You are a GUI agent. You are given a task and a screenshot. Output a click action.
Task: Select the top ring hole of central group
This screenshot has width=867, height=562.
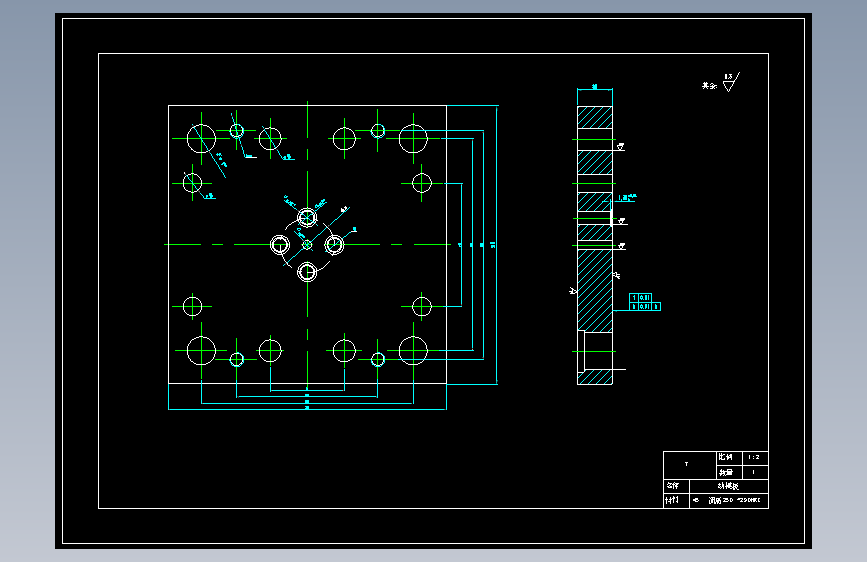point(307,217)
